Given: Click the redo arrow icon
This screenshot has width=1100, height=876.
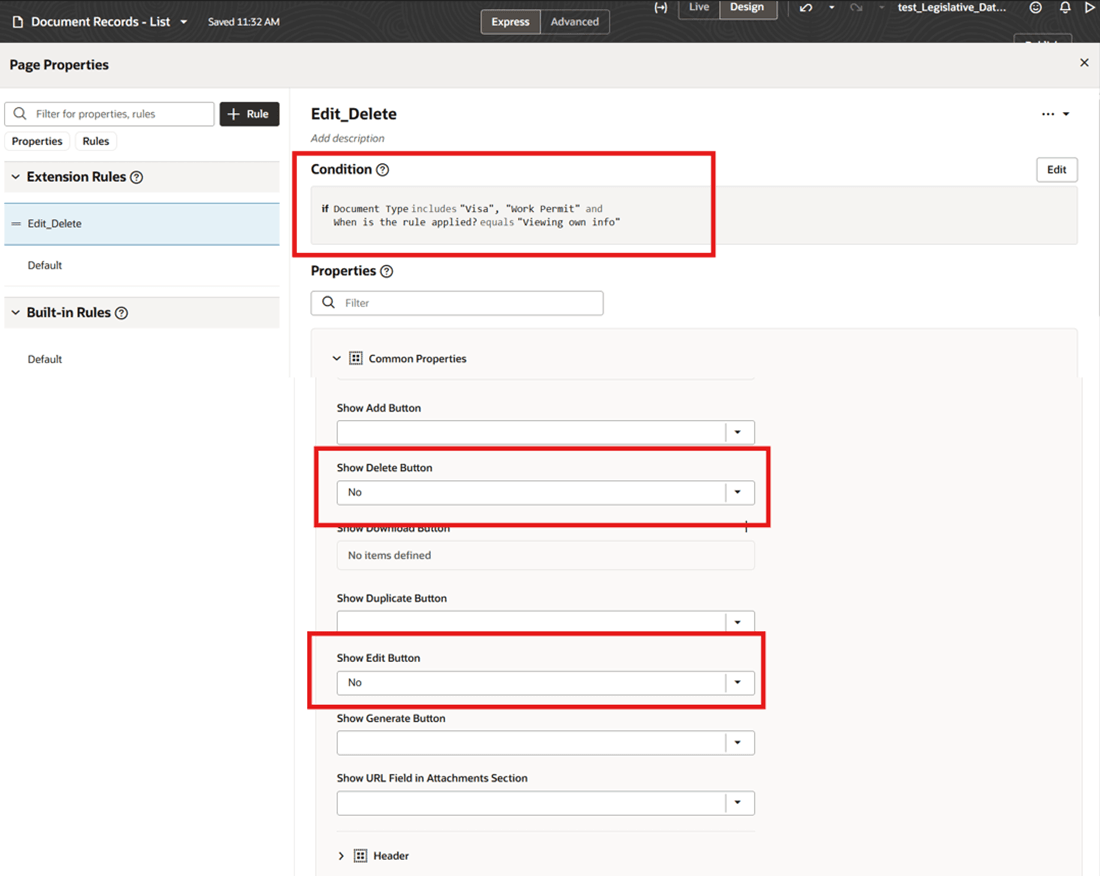Looking at the screenshot, I should point(856,8).
